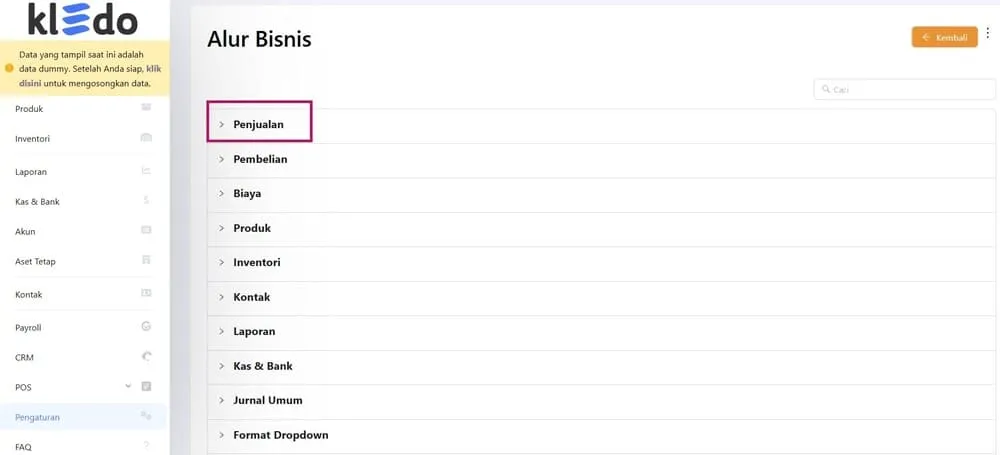Open Pengaturan in the sidebar menu
This screenshot has width=1000, height=455.
coord(38,417)
